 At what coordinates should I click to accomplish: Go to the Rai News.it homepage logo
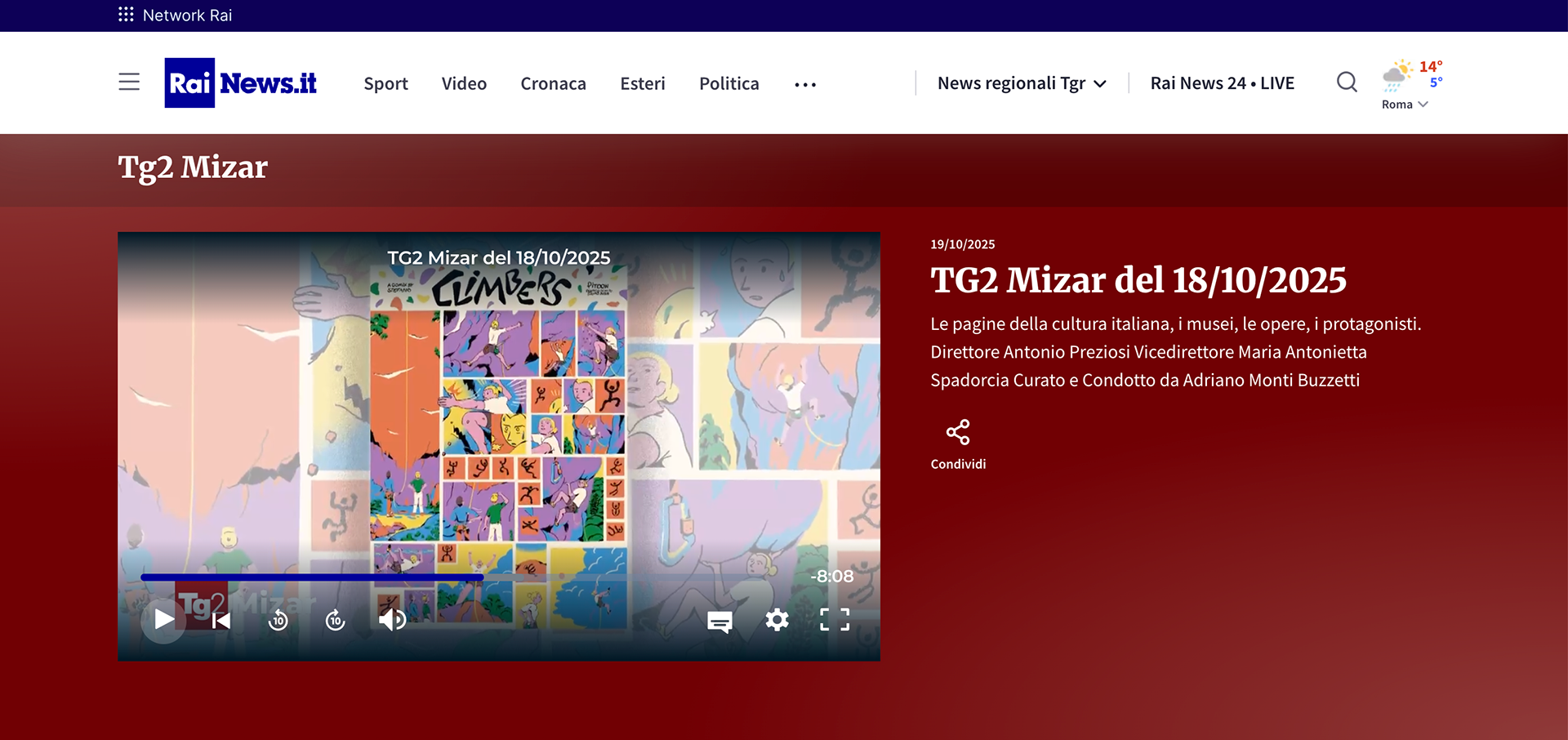point(241,82)
